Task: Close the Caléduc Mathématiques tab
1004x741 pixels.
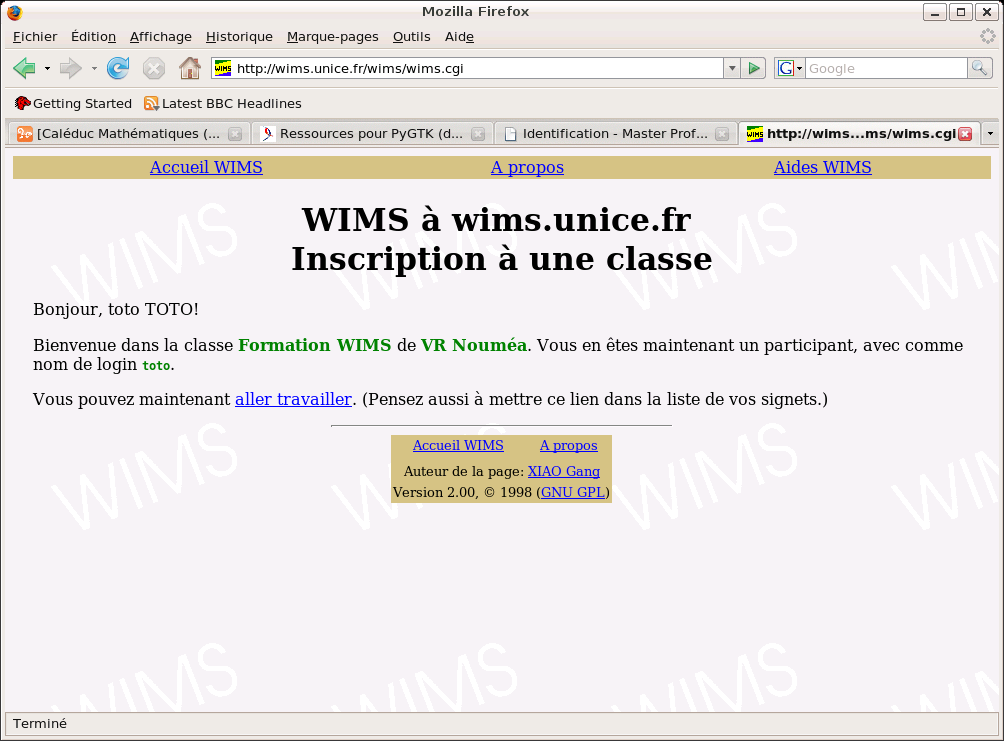Action: coord(235,133)
